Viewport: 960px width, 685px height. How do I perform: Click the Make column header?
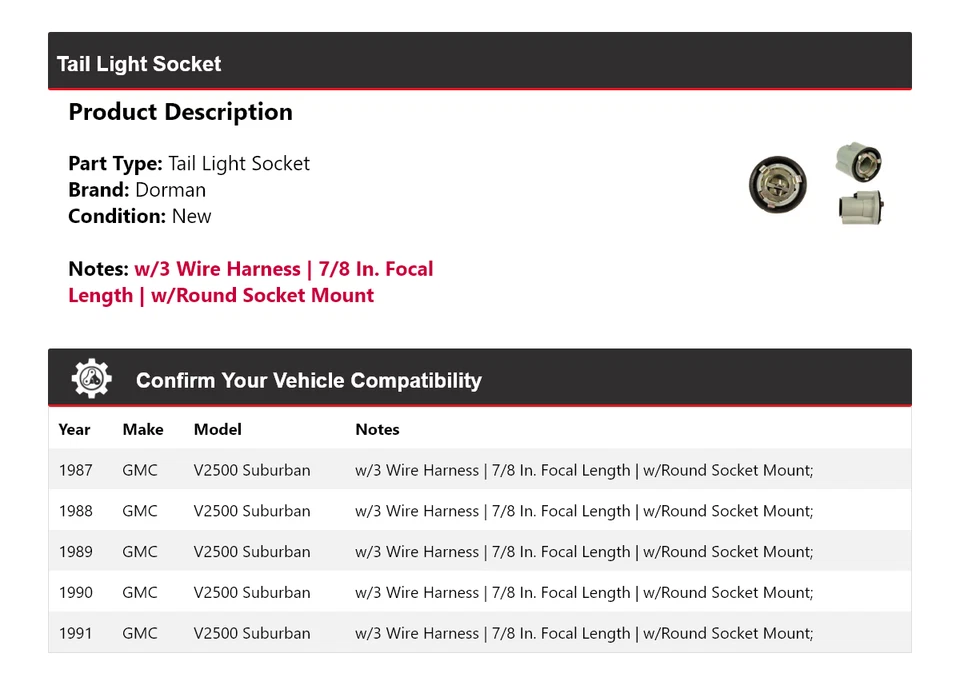click(x=143, y=429)
